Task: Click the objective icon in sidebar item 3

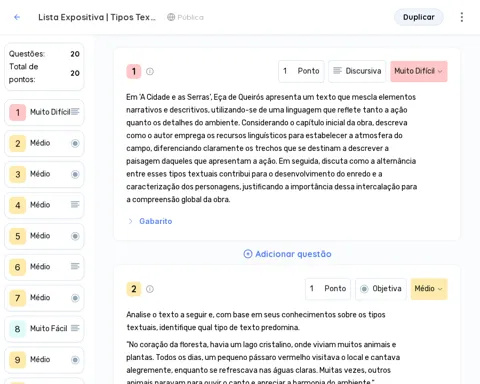Action: coord(75,174)
